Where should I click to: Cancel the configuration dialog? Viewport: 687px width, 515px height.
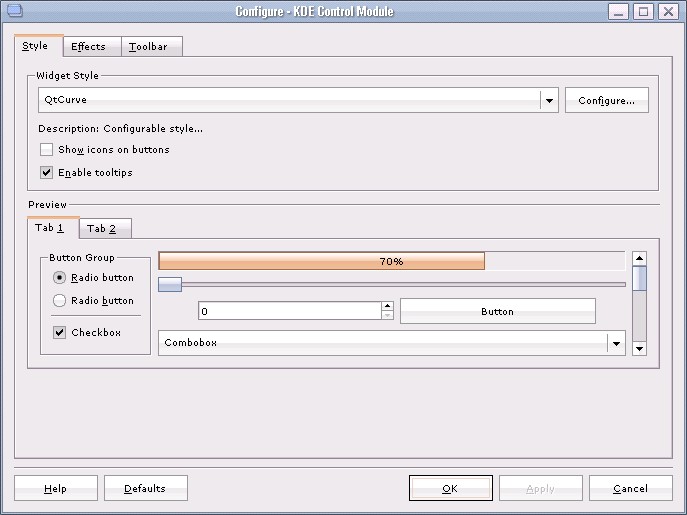(x=630, y=488)
